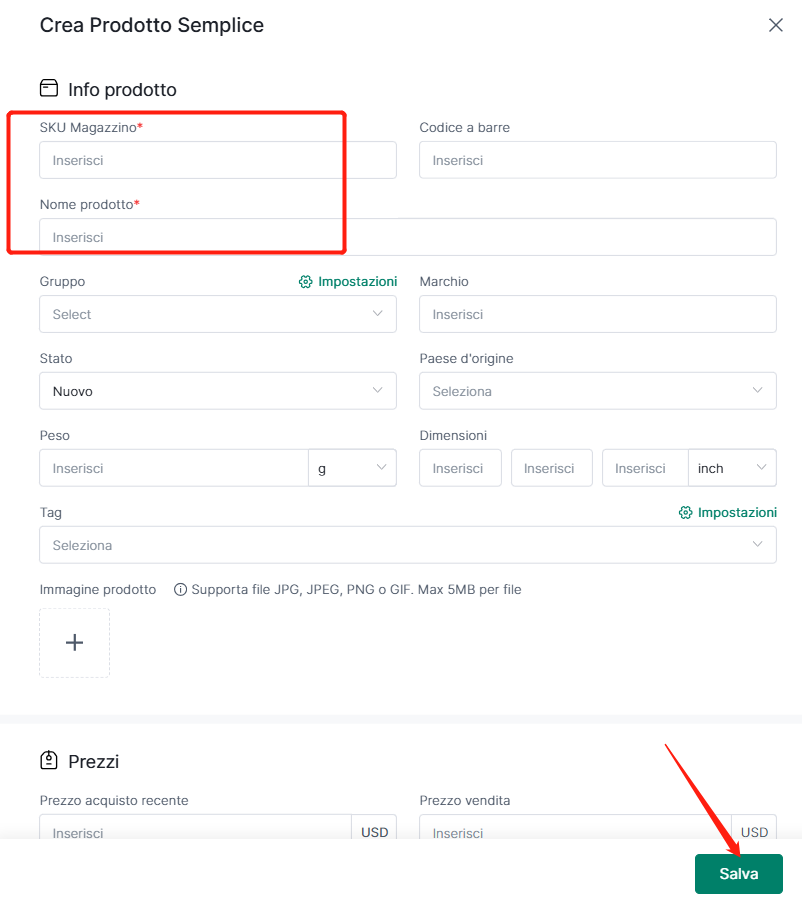Click the Nome prodotto input field

click(x=408, y=237)
